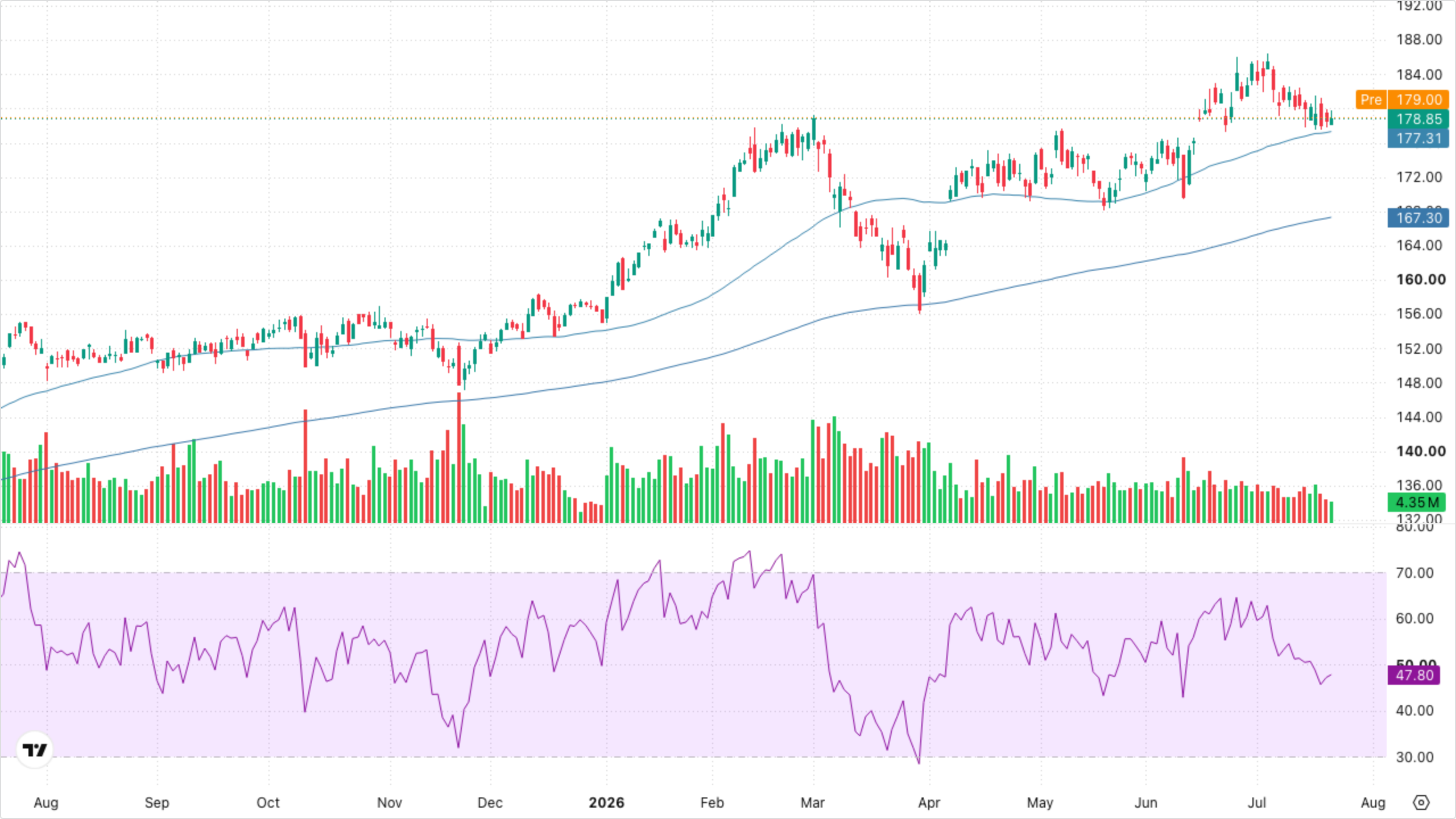Click the 144.00 price scale label
This screenshot has width=1456, height=819.
(1420, 417)
